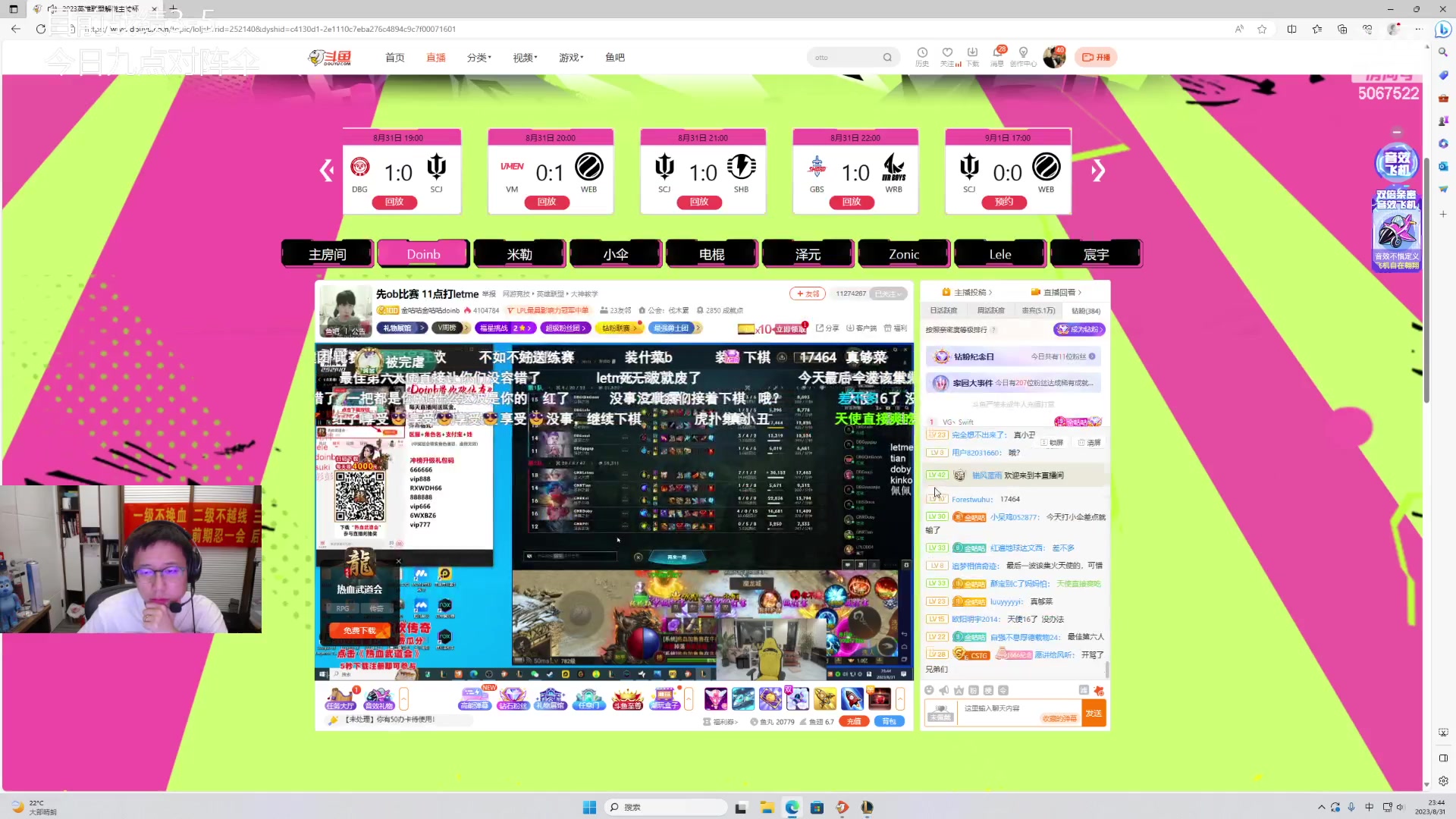The width and height of the screenshot is (1456, 819).
Task: Click the 开播 start streaming button
Action: tap(1096, 58)
